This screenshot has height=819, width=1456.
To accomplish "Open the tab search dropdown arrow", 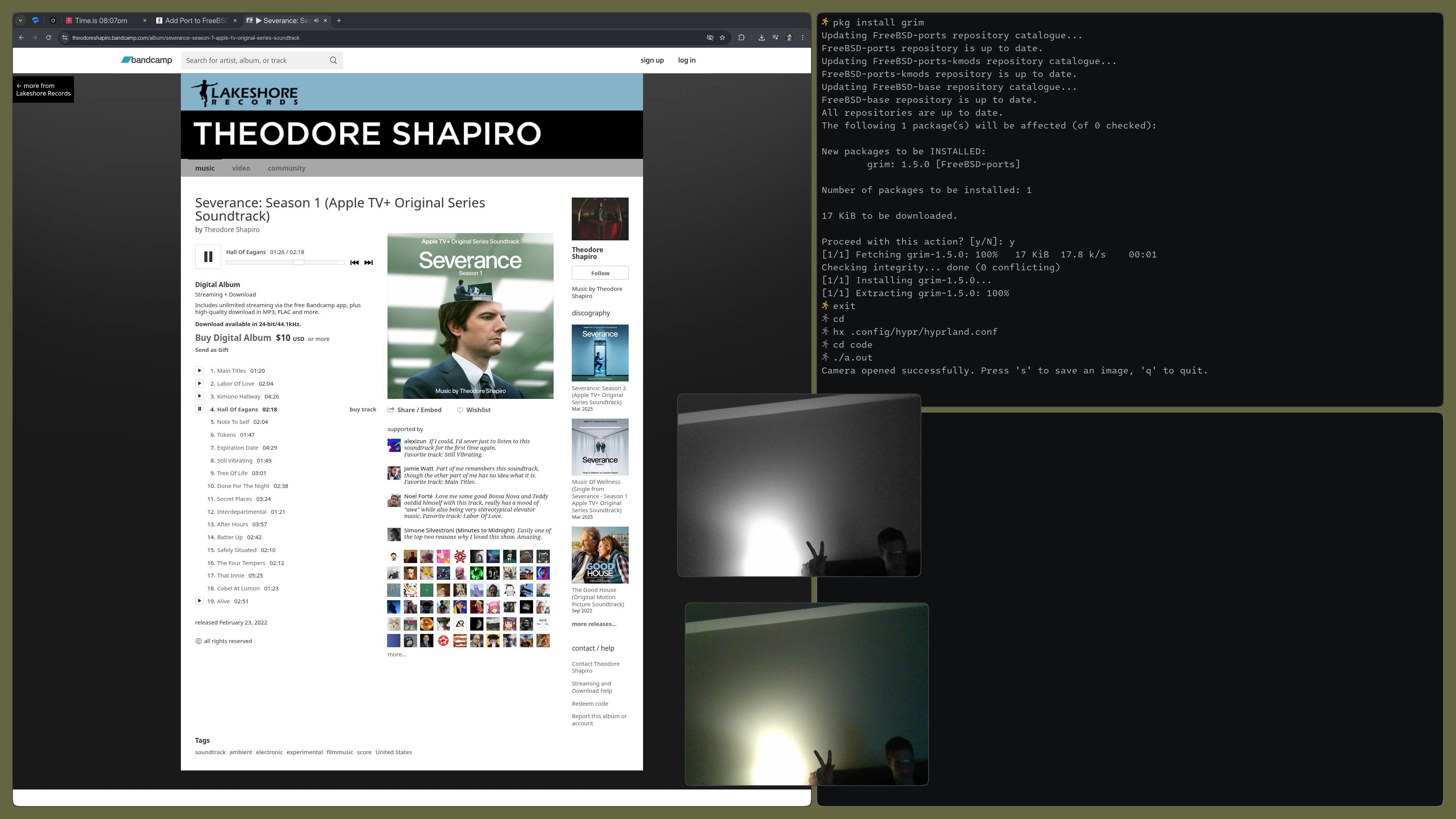I will (20, 20).
